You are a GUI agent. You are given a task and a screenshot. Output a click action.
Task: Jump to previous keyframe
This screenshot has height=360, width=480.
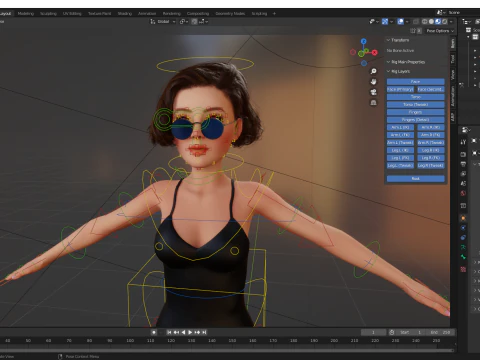tap(176, 332)
